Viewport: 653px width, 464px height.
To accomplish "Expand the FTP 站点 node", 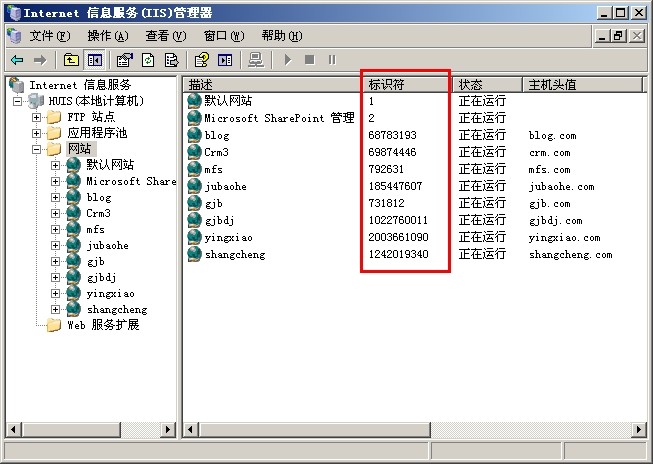I will [37, 117].
